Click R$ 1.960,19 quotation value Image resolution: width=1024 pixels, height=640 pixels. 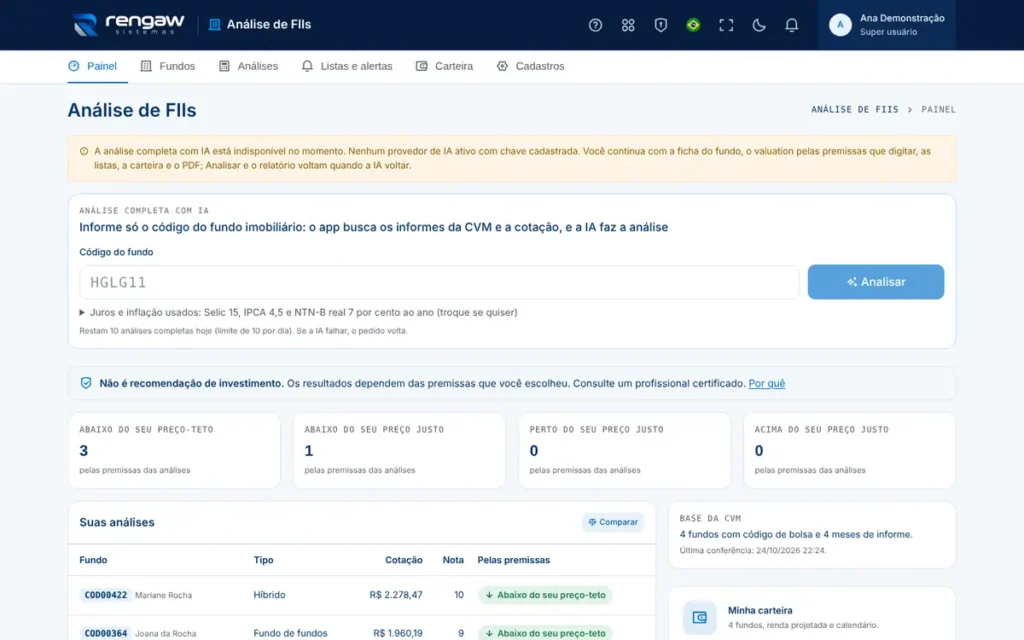tap(398, 633)
